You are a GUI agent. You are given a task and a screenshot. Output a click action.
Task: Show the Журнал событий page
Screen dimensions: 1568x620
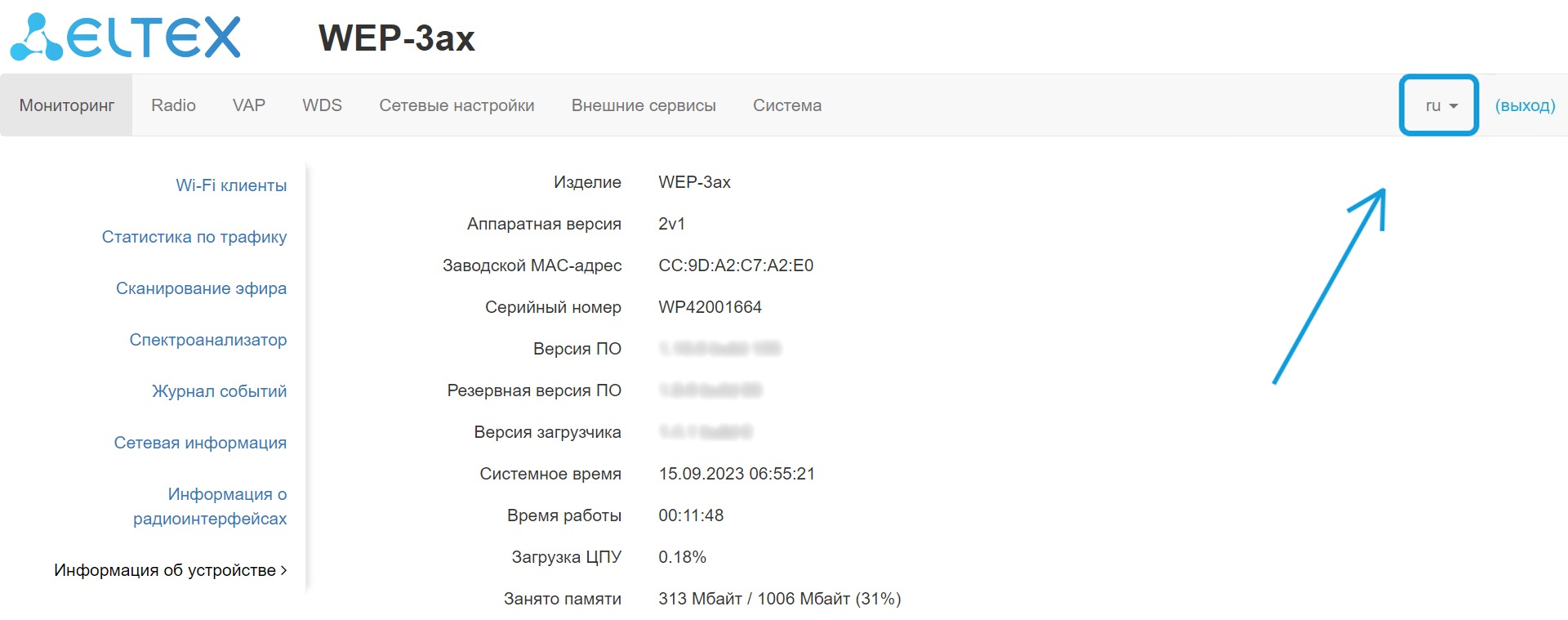219,391
